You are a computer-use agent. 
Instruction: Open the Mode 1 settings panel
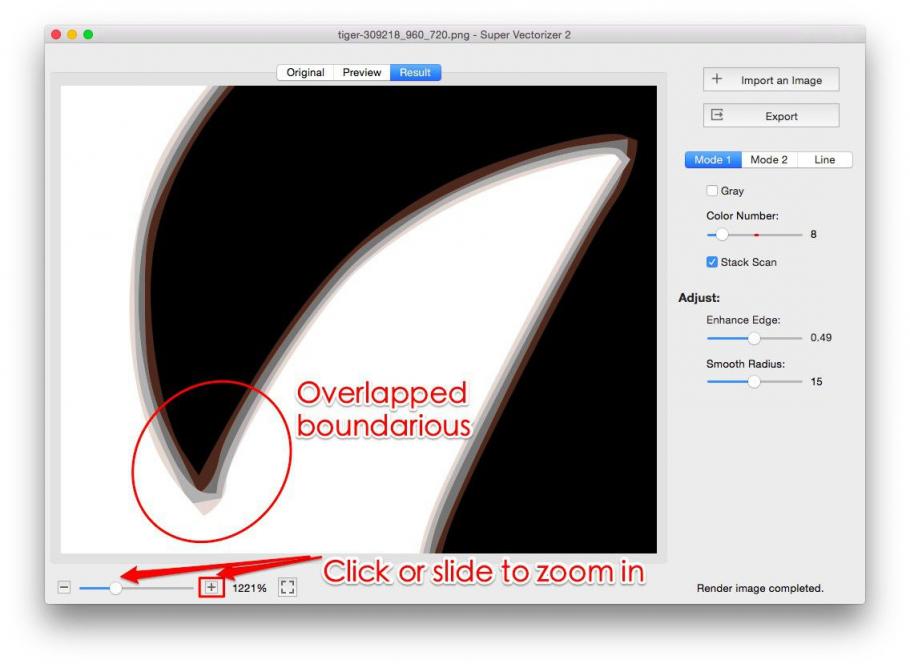pos(712,159)
